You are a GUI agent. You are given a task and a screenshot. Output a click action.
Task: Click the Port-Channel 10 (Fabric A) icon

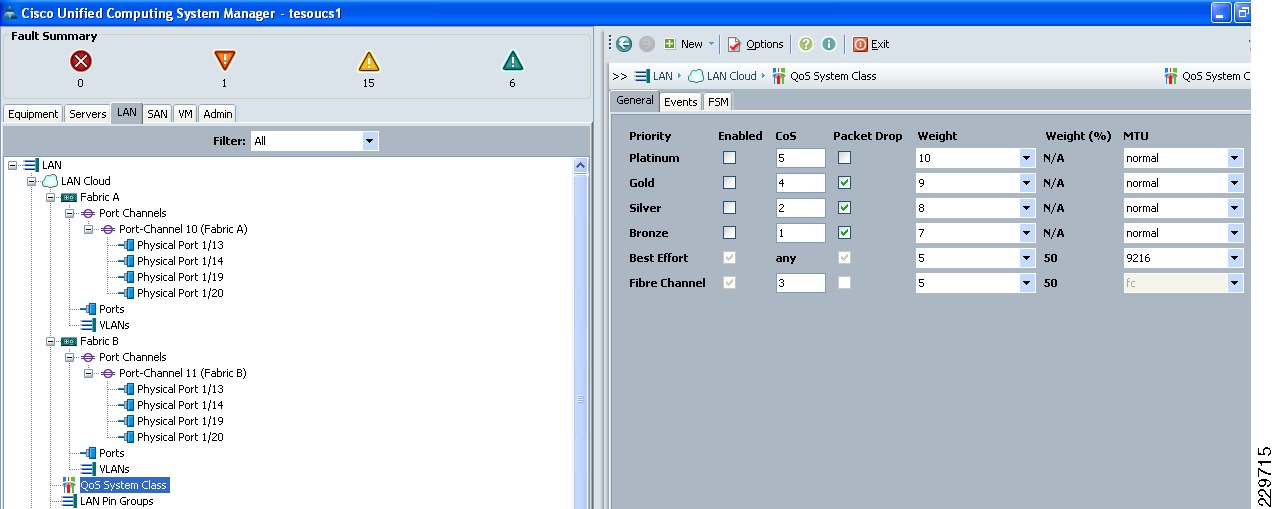[x=107, y=229]
